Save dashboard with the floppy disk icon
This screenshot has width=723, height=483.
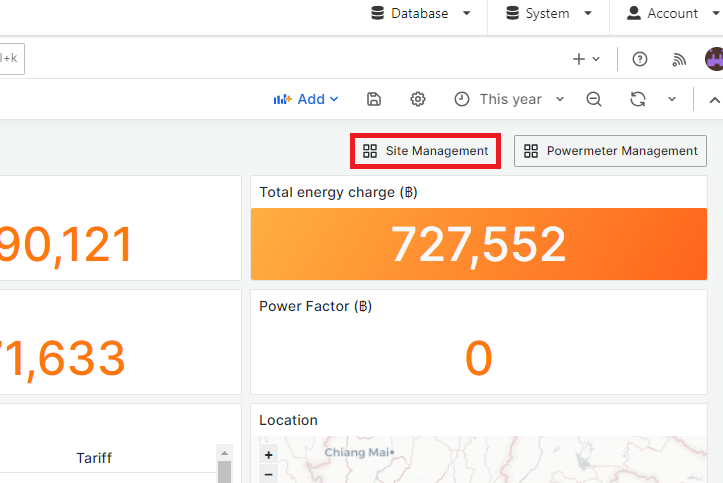click(373, 99)
